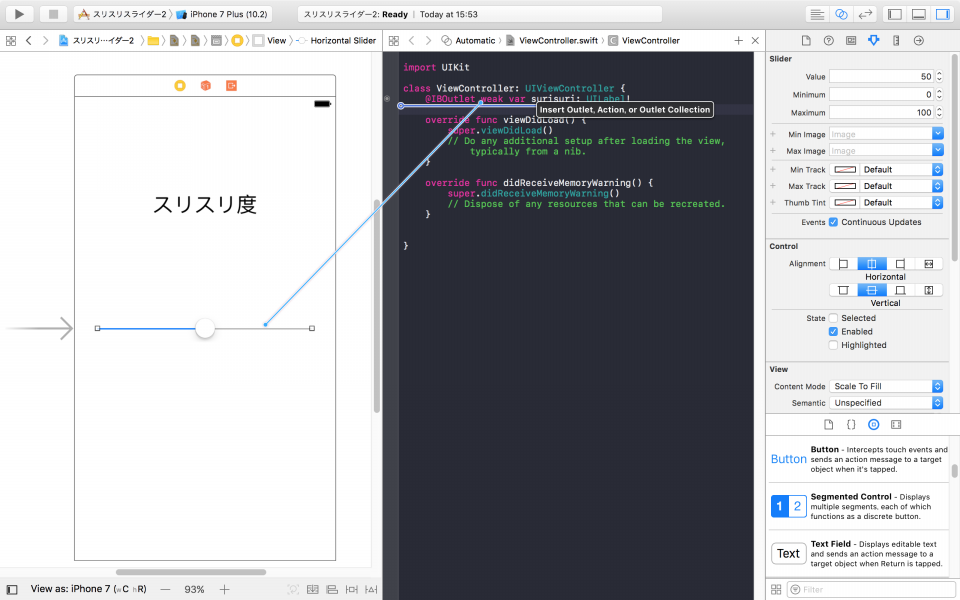Add a new assistant editor pane
Image resolution: width=960 pixels, height=600 pixels.
(x=738, y=40)
